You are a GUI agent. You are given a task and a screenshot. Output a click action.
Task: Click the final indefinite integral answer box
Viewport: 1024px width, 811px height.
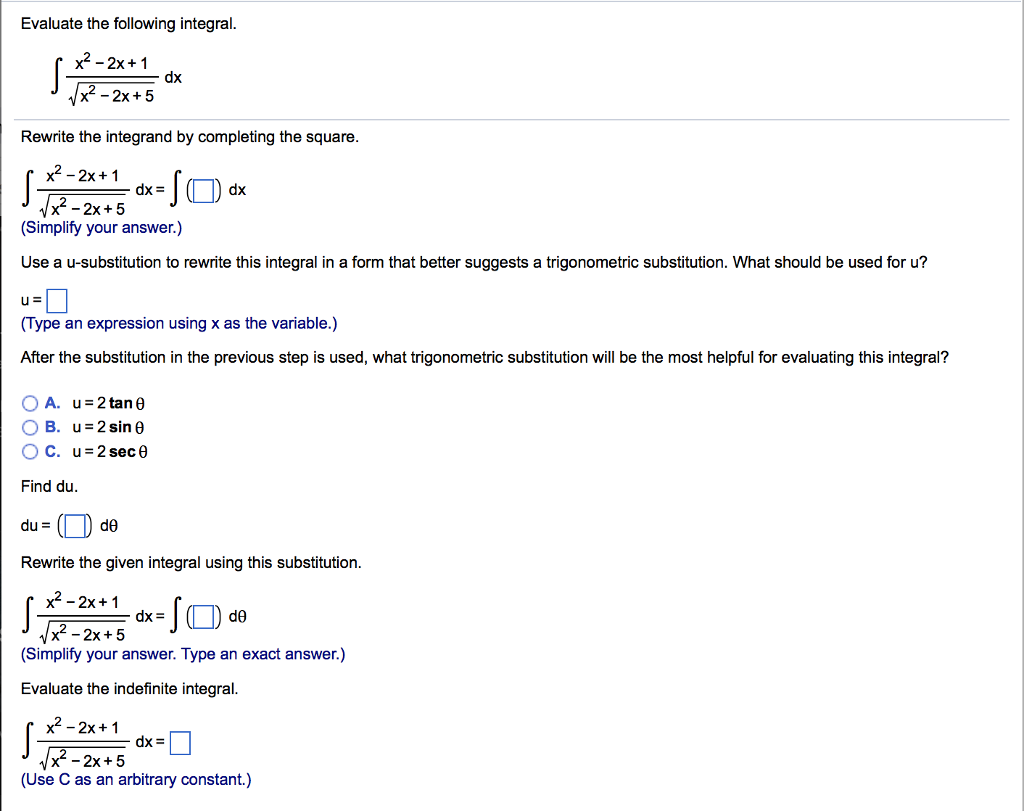pyautogui.click(x=181, y=742)
